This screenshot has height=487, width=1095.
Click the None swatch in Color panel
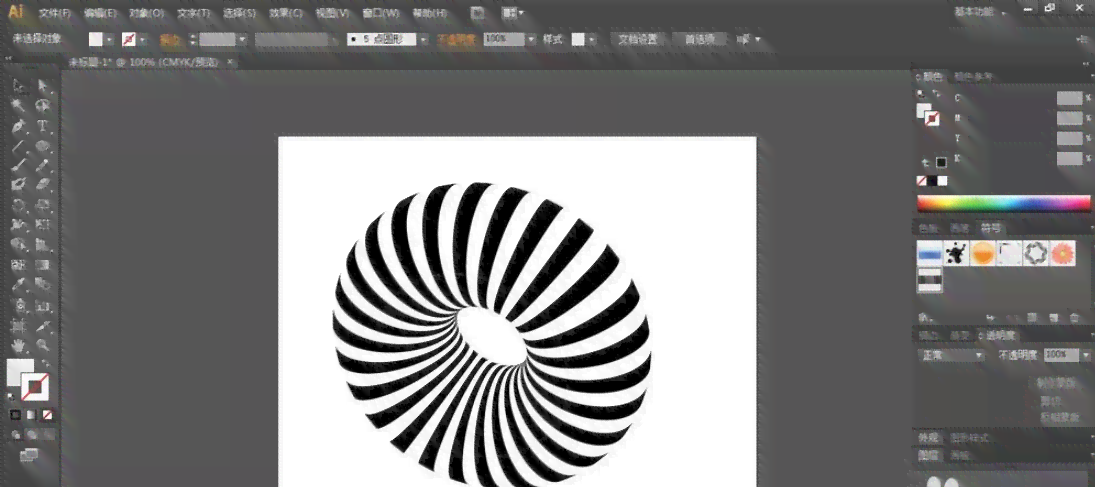click(922, 181)
